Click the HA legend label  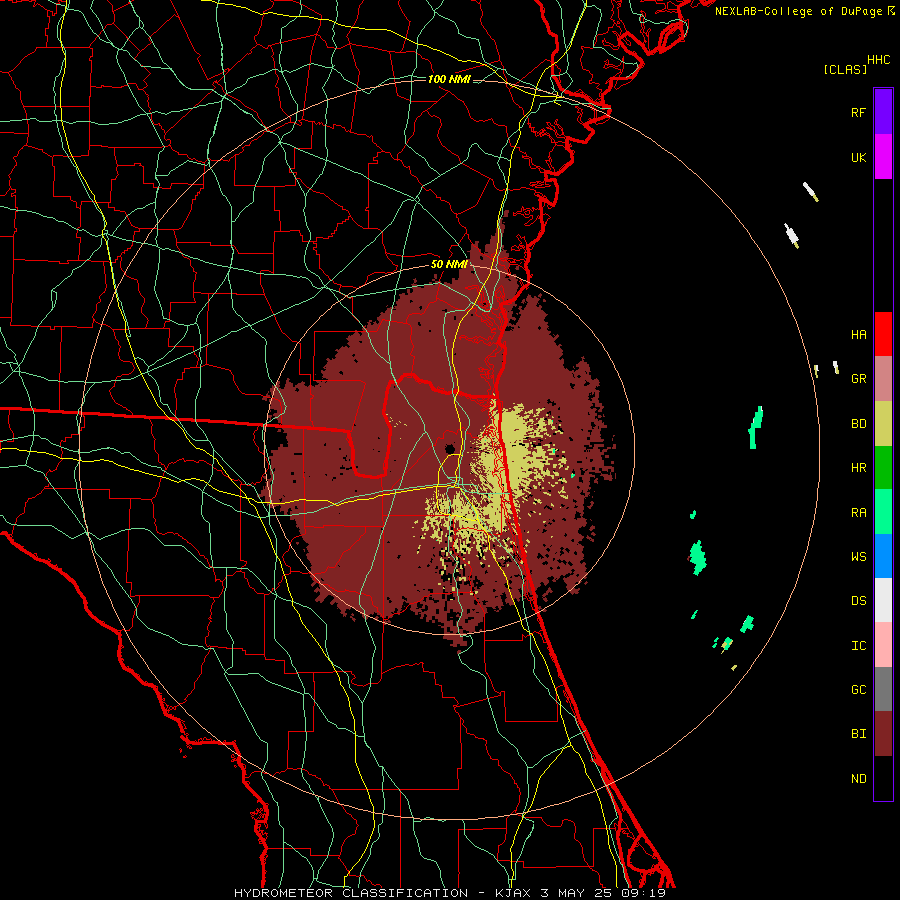click(x=858, y=334)
